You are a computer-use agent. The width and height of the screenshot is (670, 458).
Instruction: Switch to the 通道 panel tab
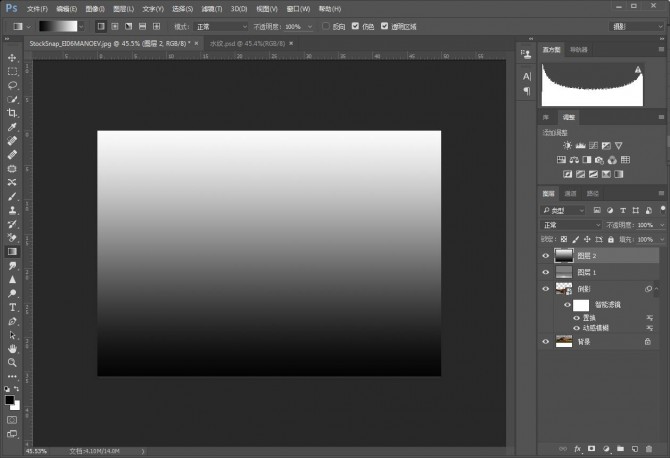click(x=571, y=193)
